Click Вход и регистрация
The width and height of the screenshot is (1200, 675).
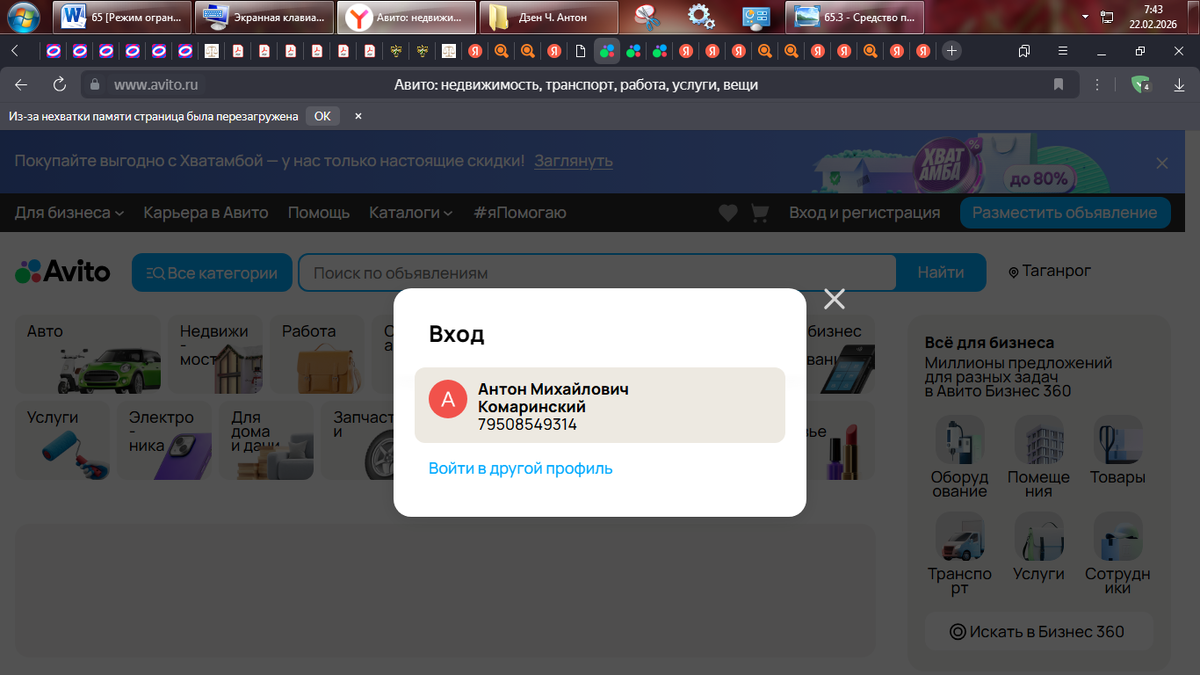[x=864, y=212]
